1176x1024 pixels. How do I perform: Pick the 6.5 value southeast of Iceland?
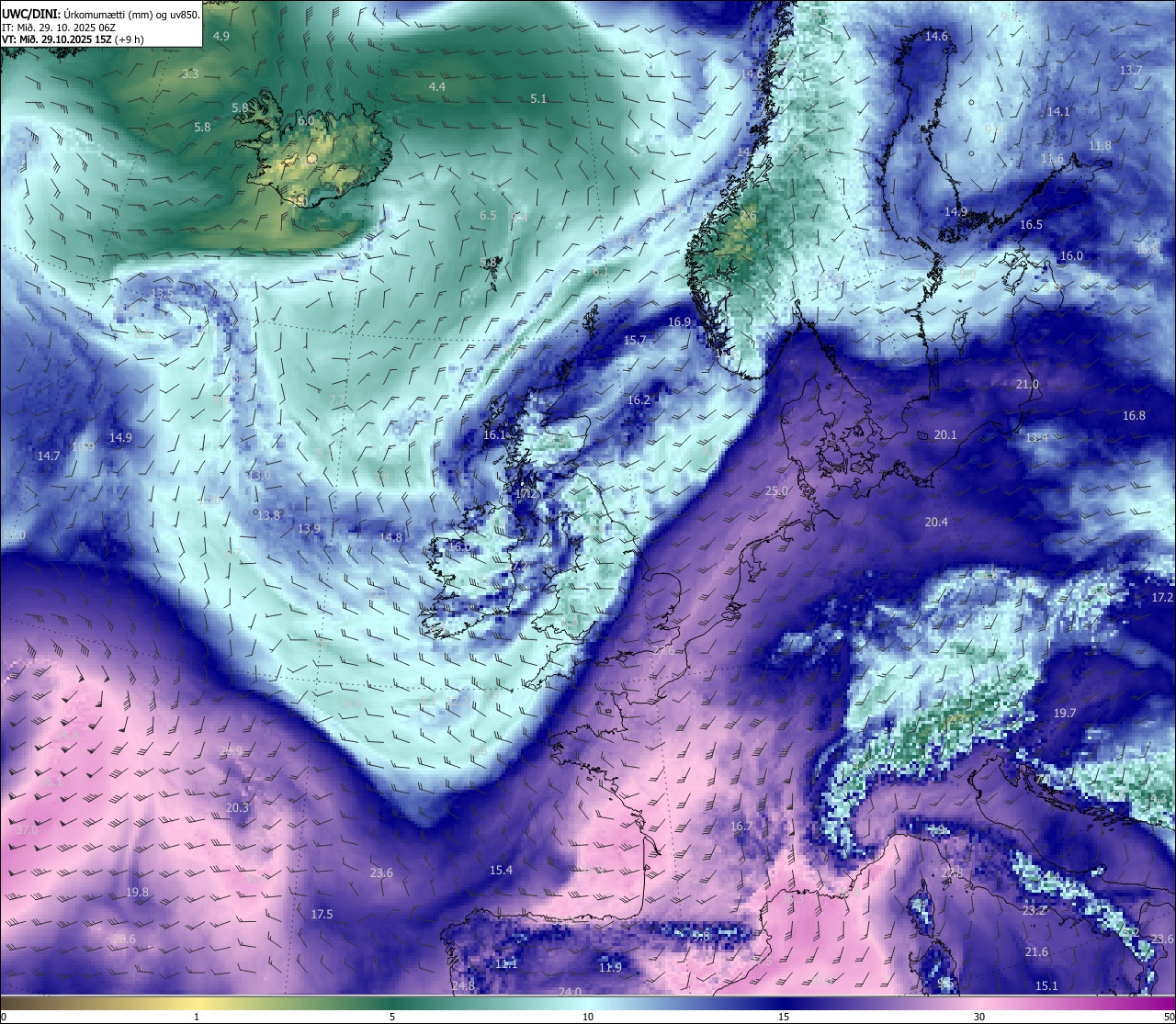(x=488, y=216)
